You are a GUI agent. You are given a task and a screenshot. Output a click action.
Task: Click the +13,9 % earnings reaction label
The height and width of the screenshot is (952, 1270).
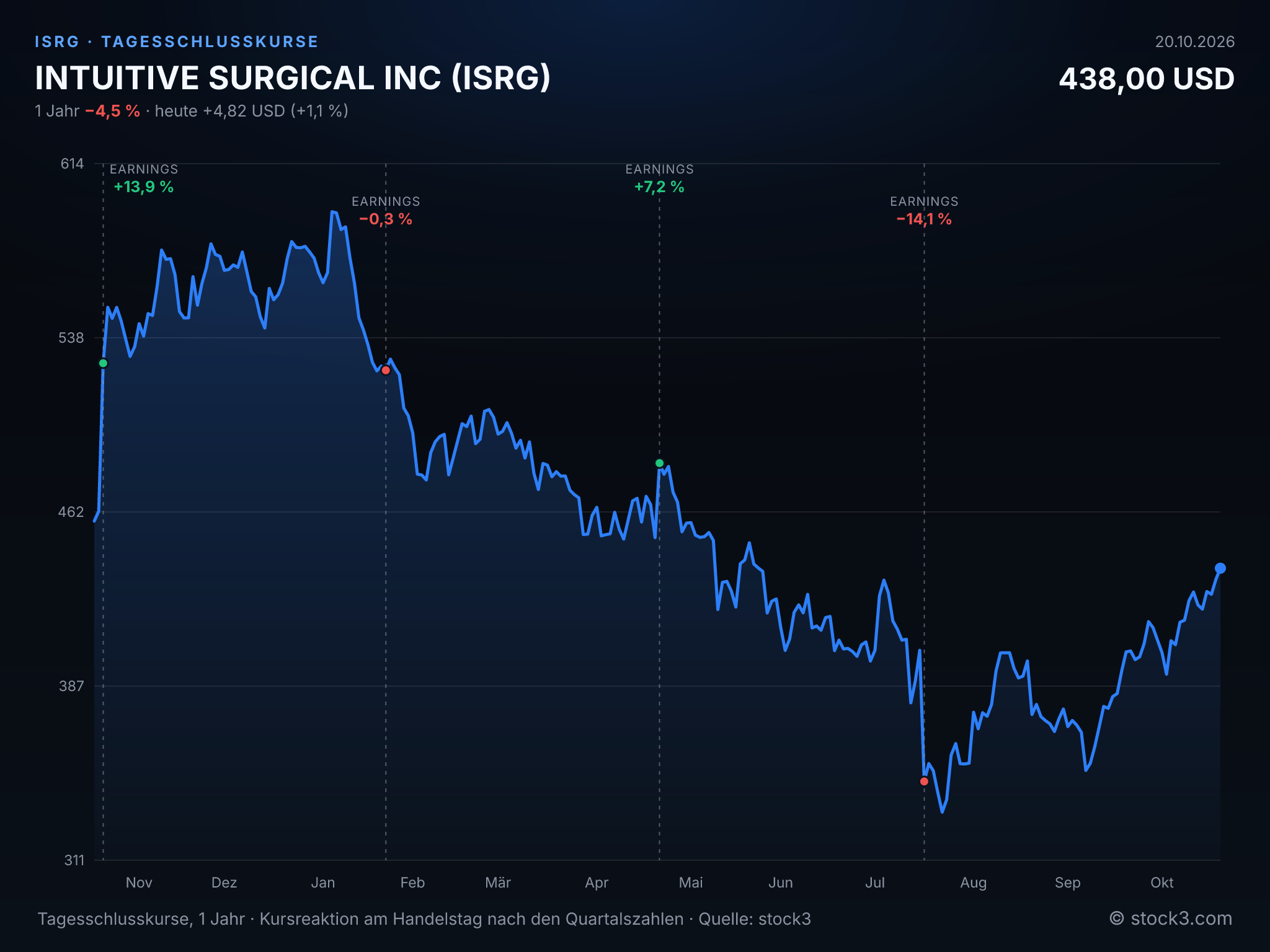click(143, 187)
